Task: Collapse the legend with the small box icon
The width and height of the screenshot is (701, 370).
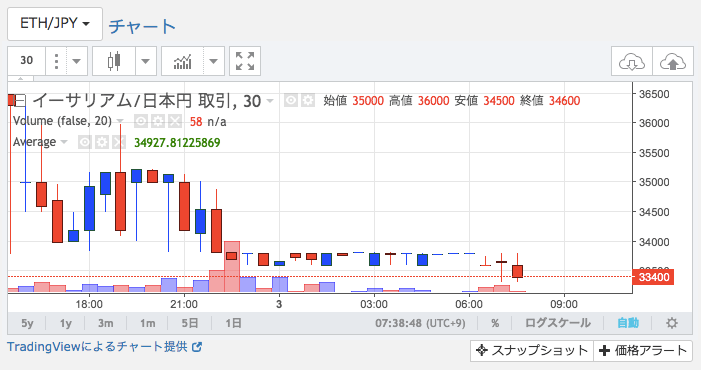Action: [21, 101]
